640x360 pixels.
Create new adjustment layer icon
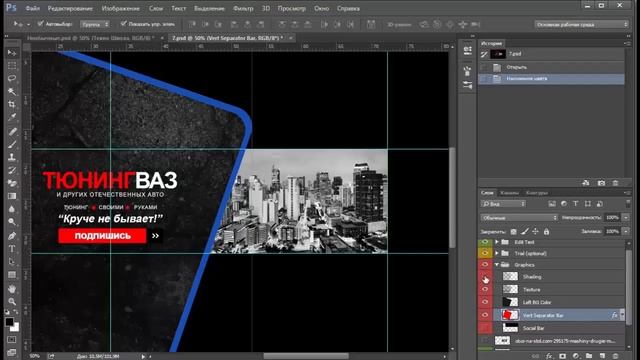[x=576, y=356]
